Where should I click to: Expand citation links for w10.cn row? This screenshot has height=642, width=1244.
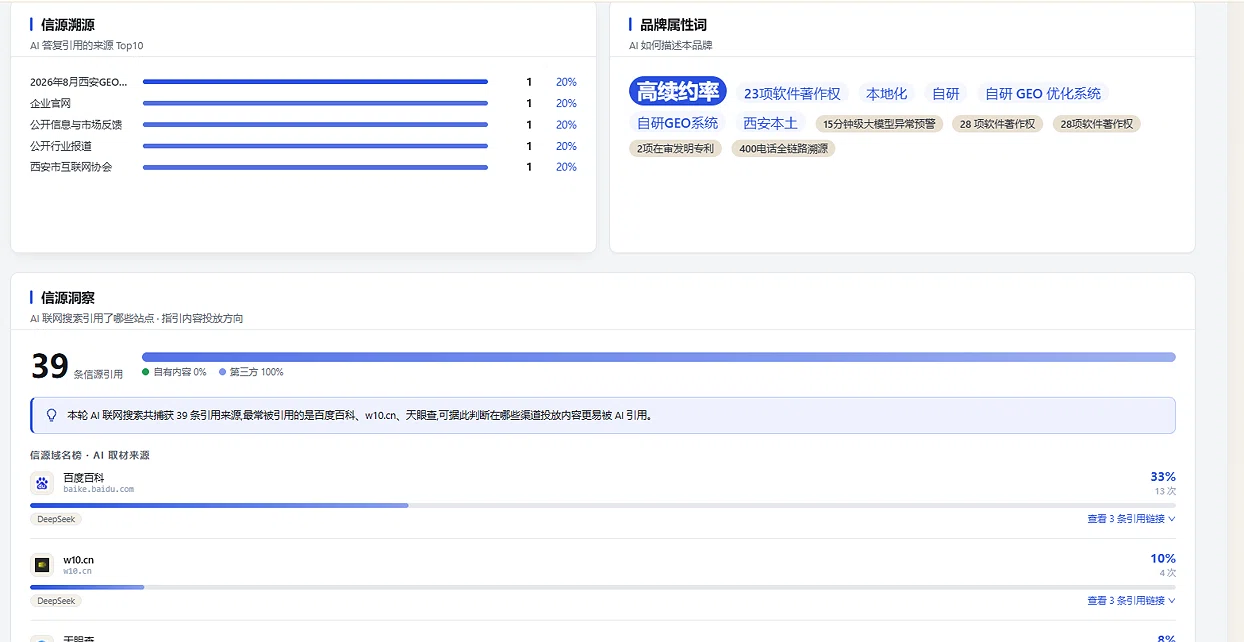pos(1131,601)
